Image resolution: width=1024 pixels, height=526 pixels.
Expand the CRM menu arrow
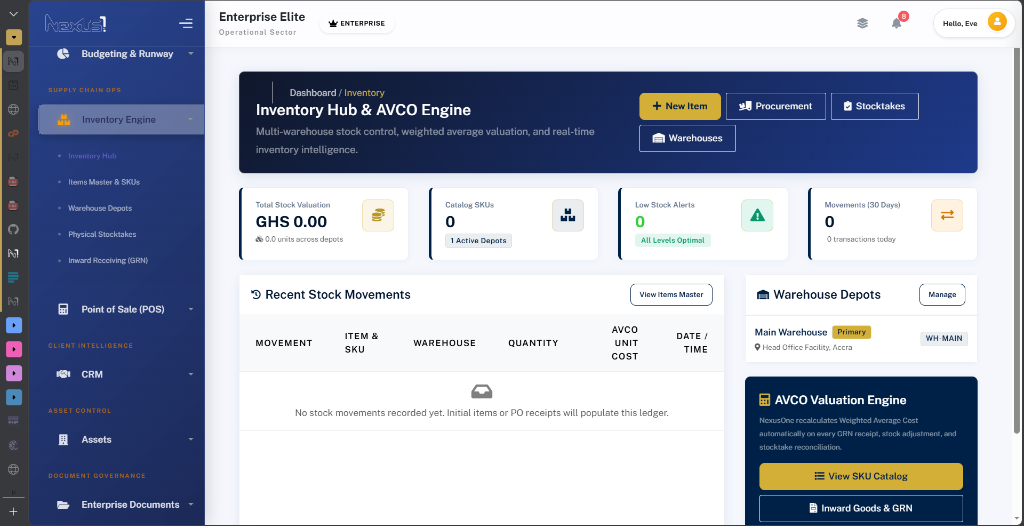point(191,374)
